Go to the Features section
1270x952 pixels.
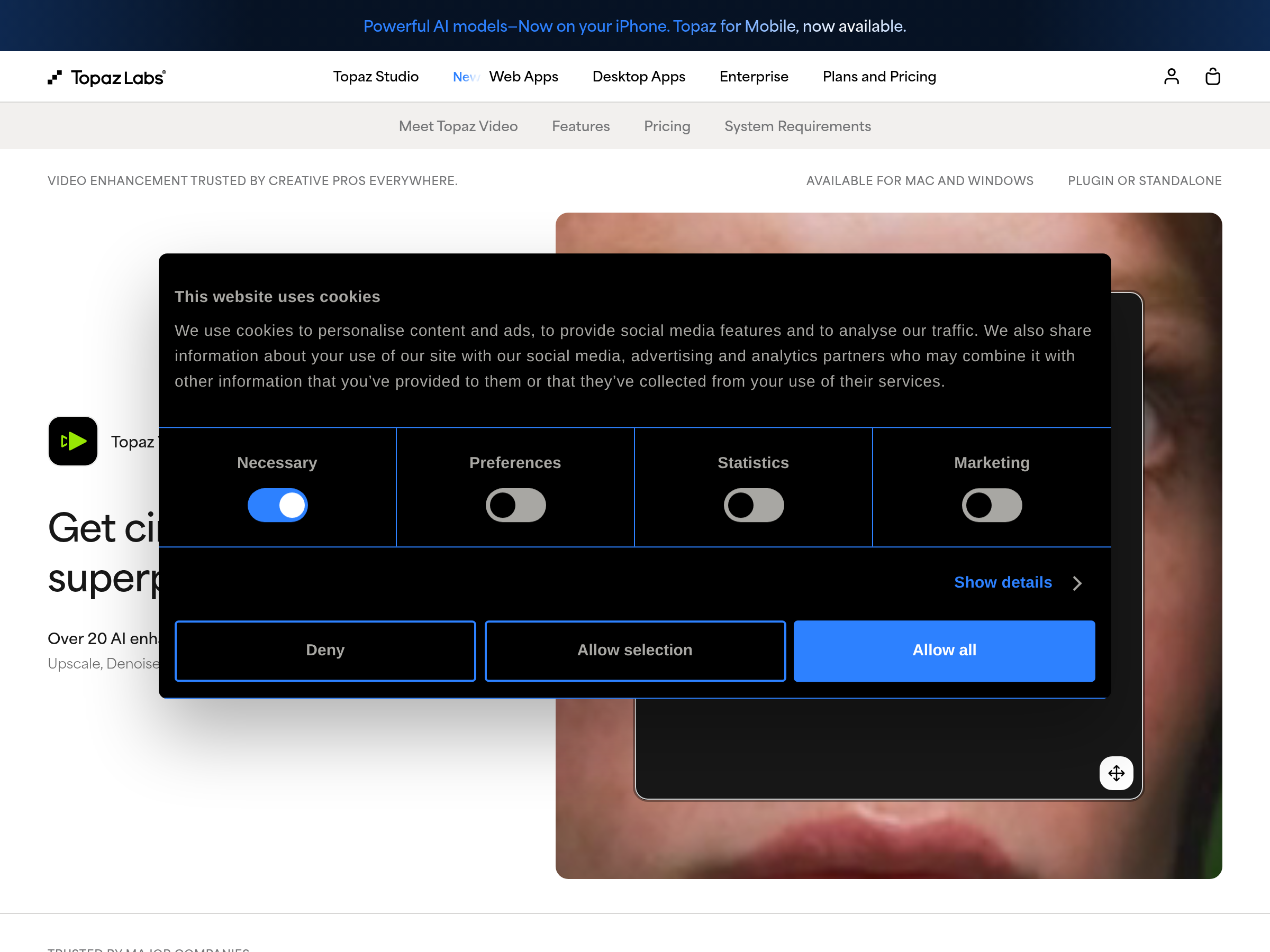pyautogui.click(x=580, y=126)
